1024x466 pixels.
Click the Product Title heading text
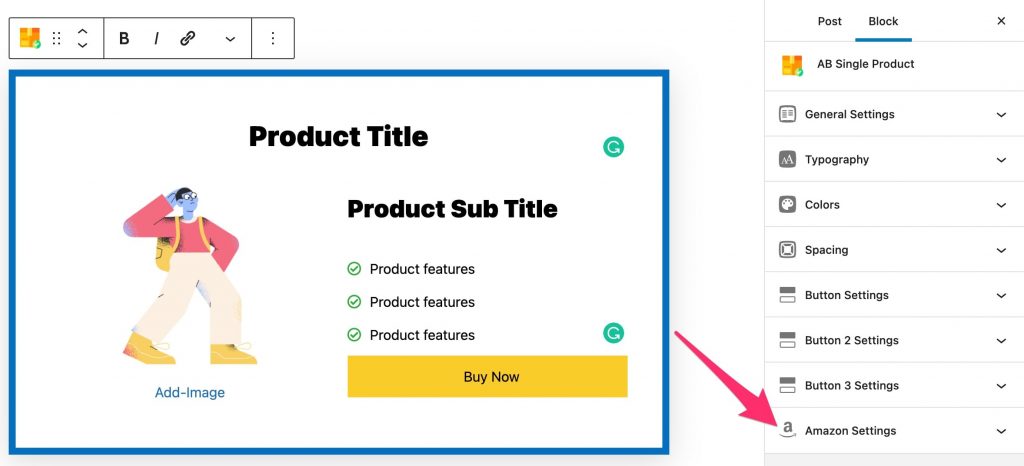pos(338,136)
